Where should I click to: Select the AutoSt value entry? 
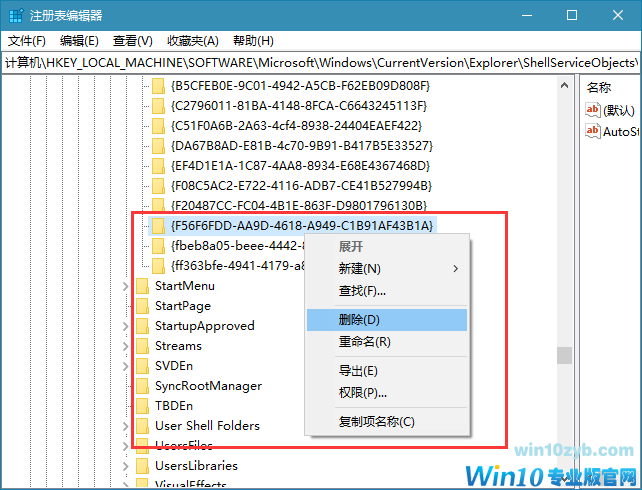coord(621,131)
